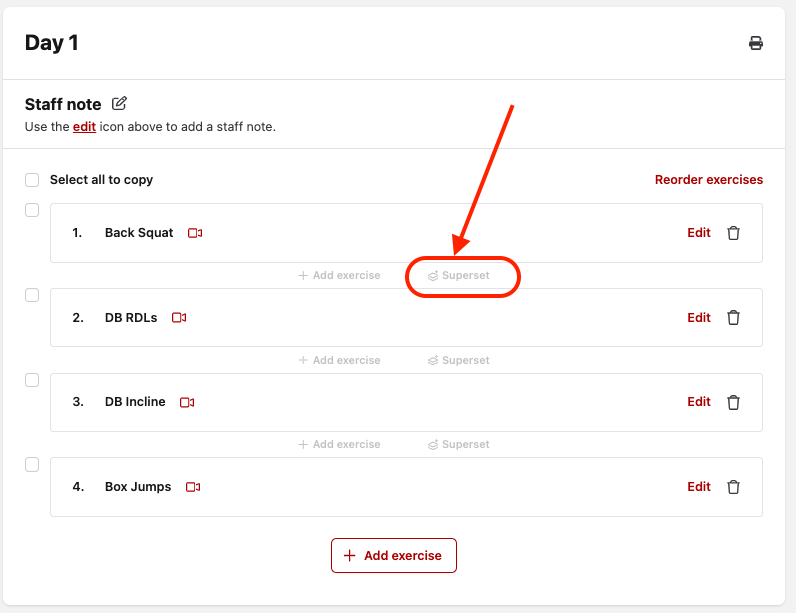Tick the checkbox beside Back Squat

pos(32,210)
